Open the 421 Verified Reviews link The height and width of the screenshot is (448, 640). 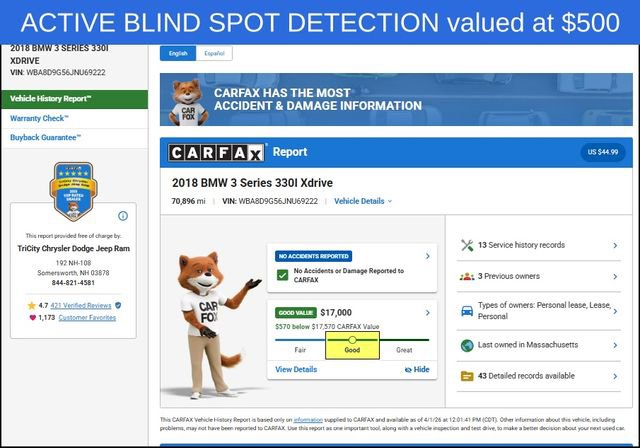80,304
